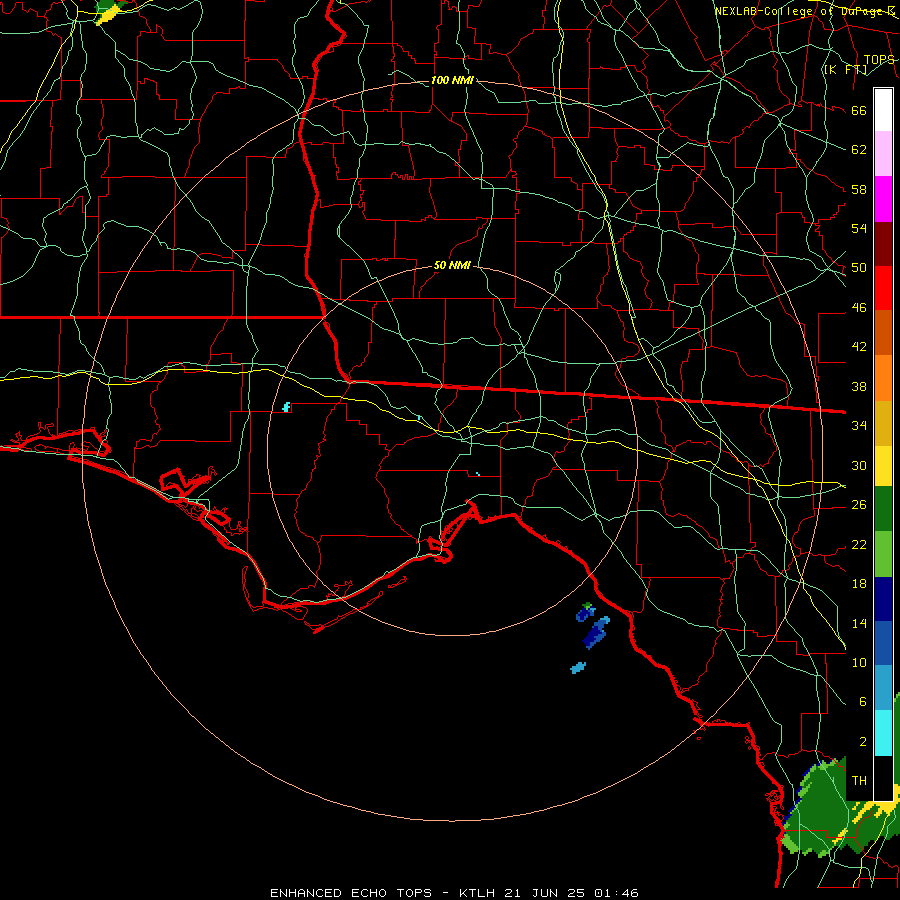Click the light green legend swatch
The image size is (900, 900).
tap(883, 554)
